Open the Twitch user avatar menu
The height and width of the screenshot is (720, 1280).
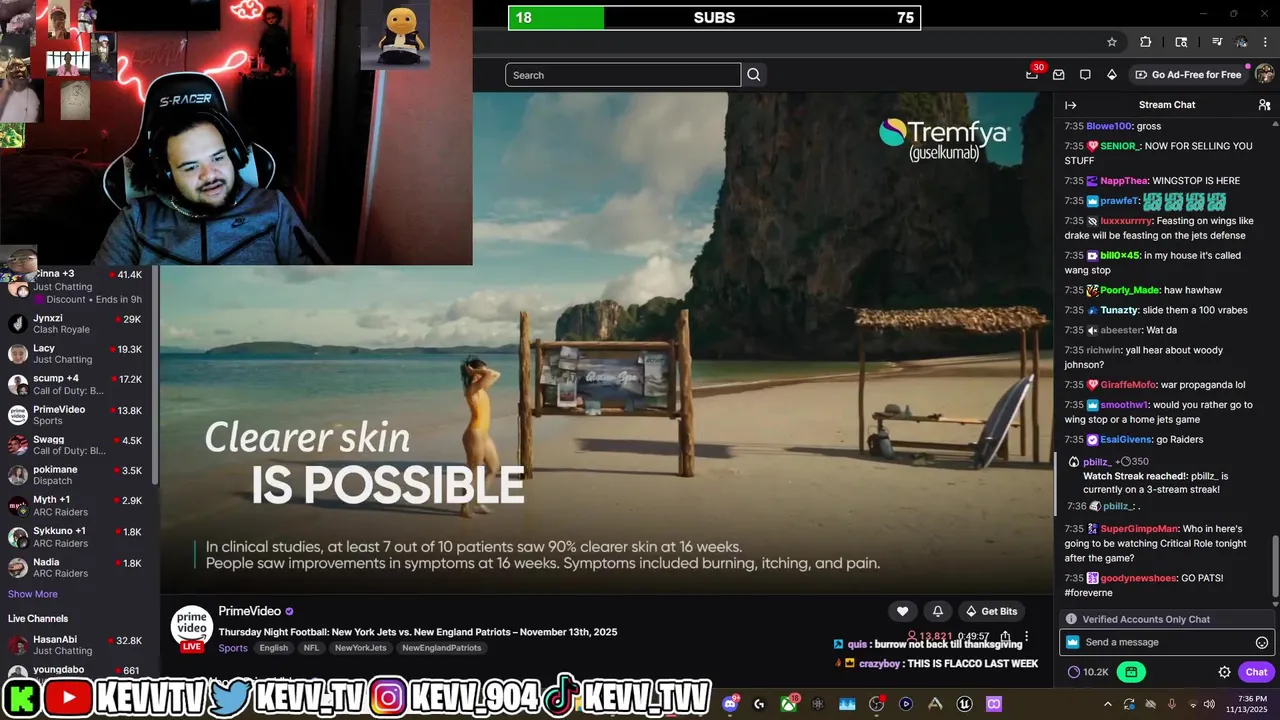pos(1264,74)
